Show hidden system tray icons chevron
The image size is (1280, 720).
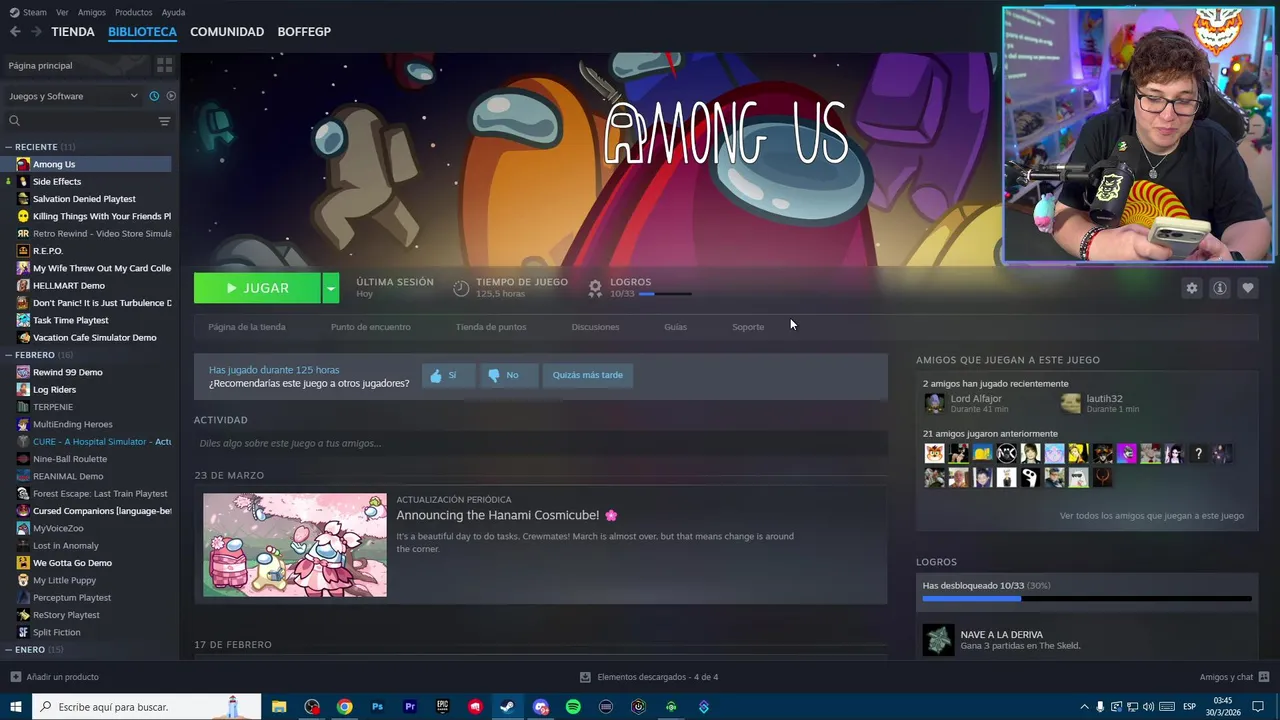pyautogui.click(x=1084, y=707)
